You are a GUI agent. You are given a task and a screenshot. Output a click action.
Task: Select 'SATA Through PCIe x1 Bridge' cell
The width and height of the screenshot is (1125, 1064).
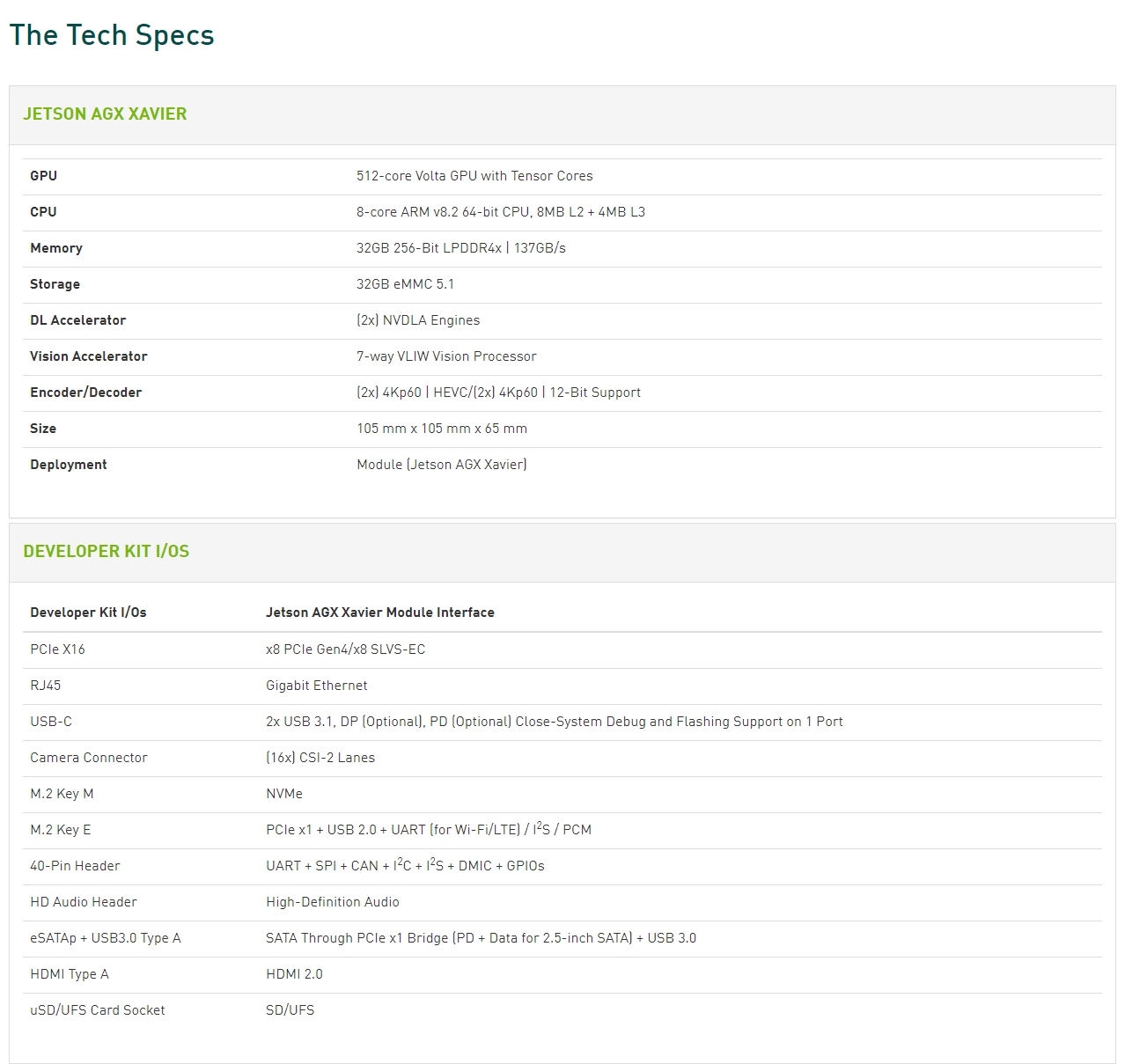pos(482,938)
